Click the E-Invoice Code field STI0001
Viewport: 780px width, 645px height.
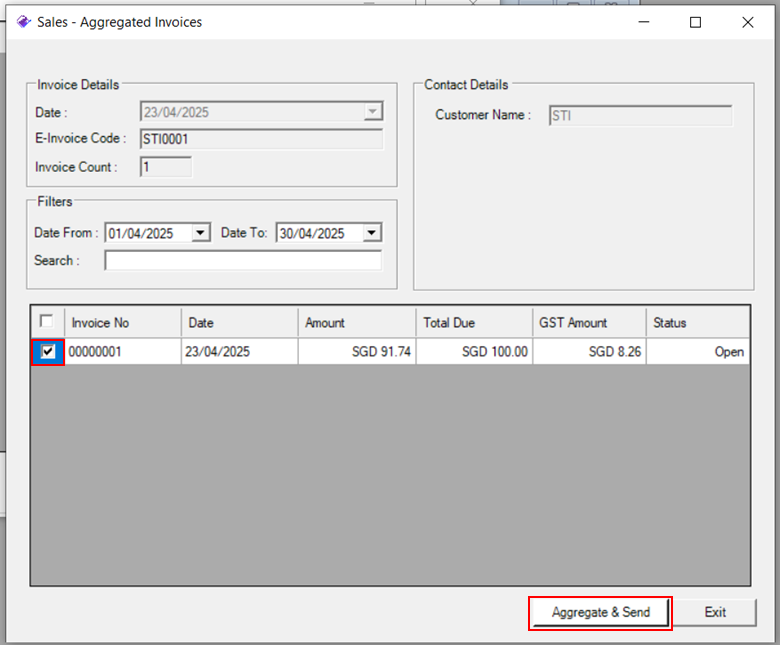[262, 139]
